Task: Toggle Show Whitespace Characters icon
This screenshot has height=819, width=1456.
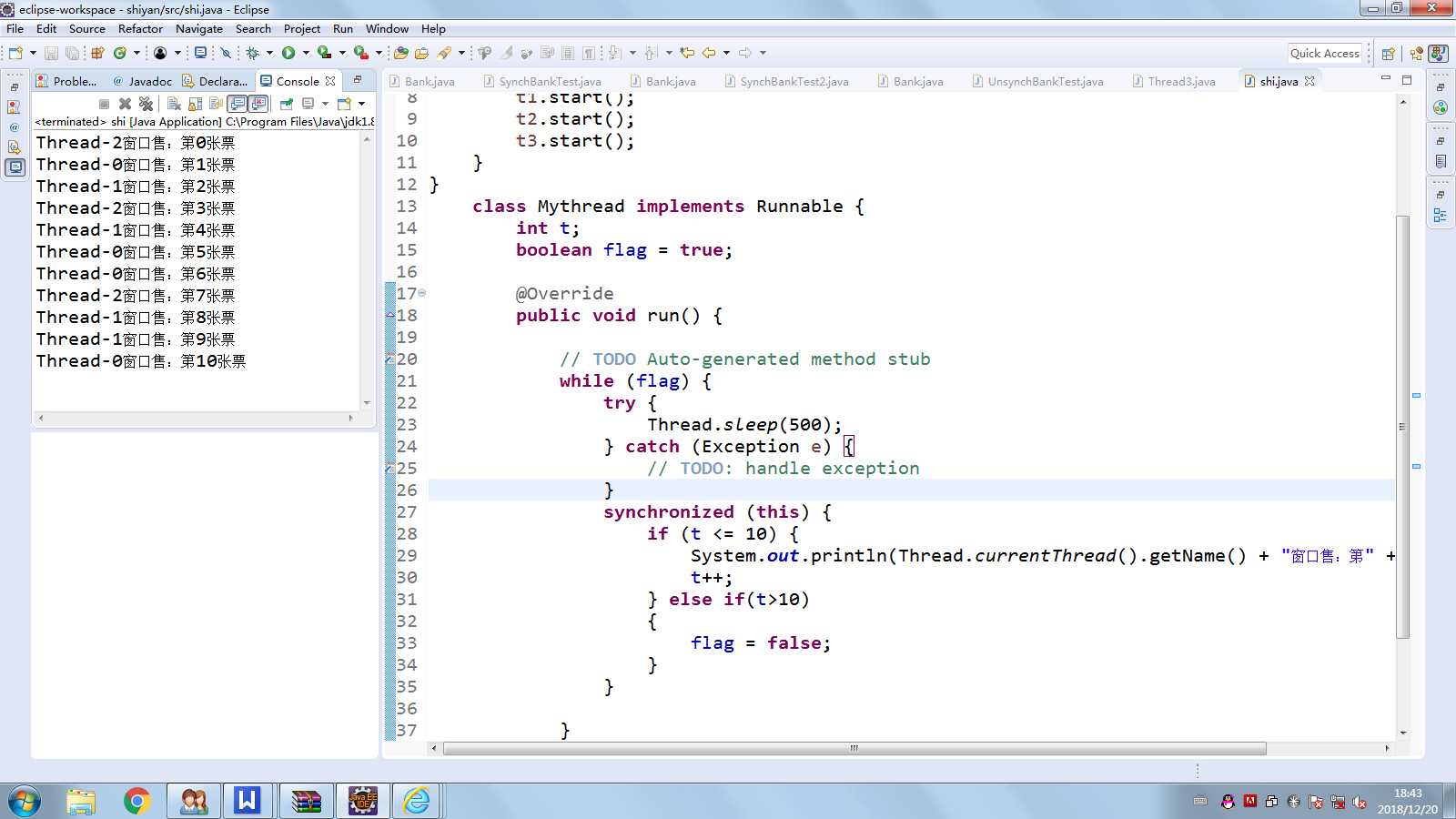Action: [x=589, y=53]
